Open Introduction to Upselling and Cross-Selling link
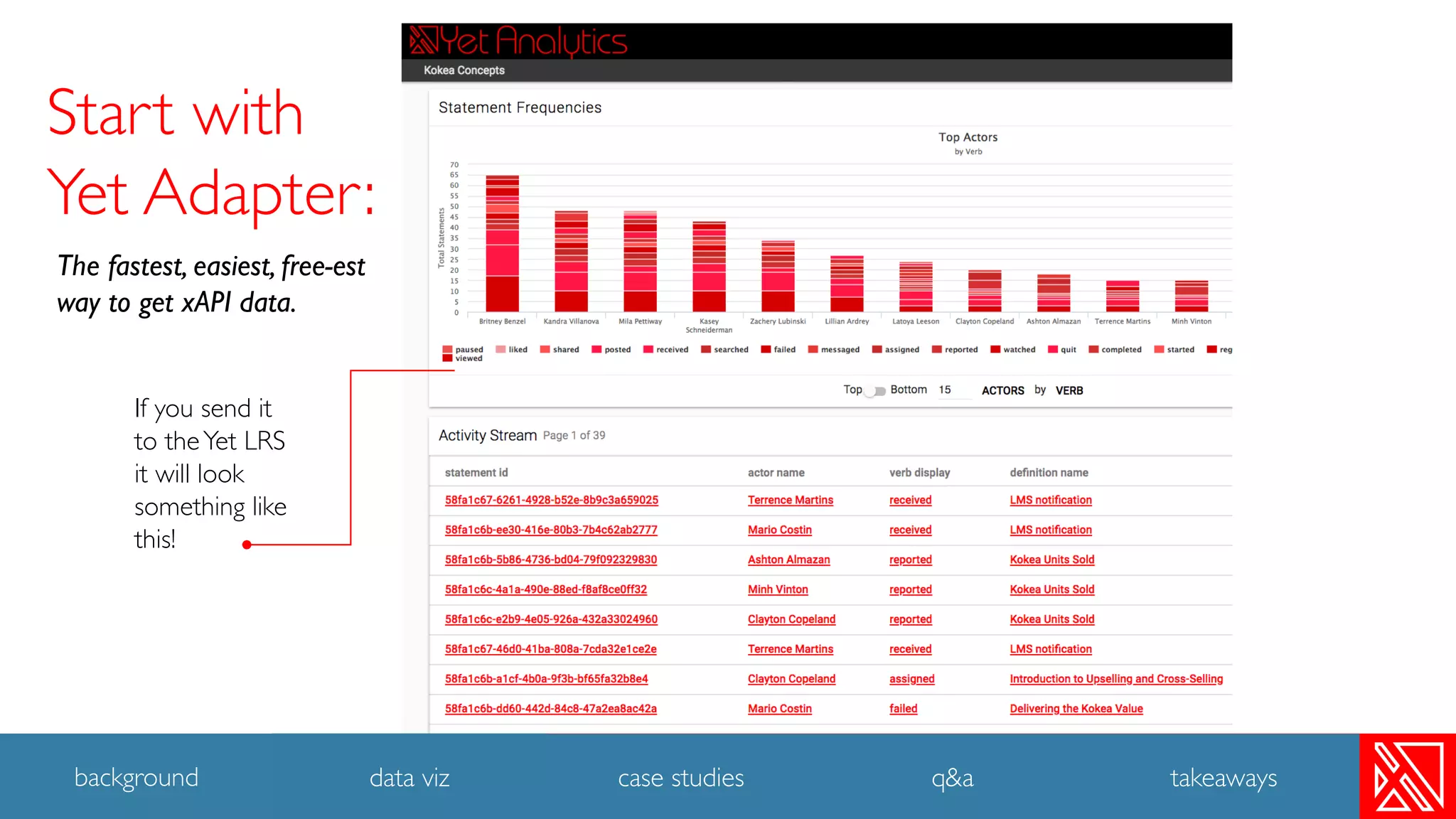1456x819 pixels. 1116,680
